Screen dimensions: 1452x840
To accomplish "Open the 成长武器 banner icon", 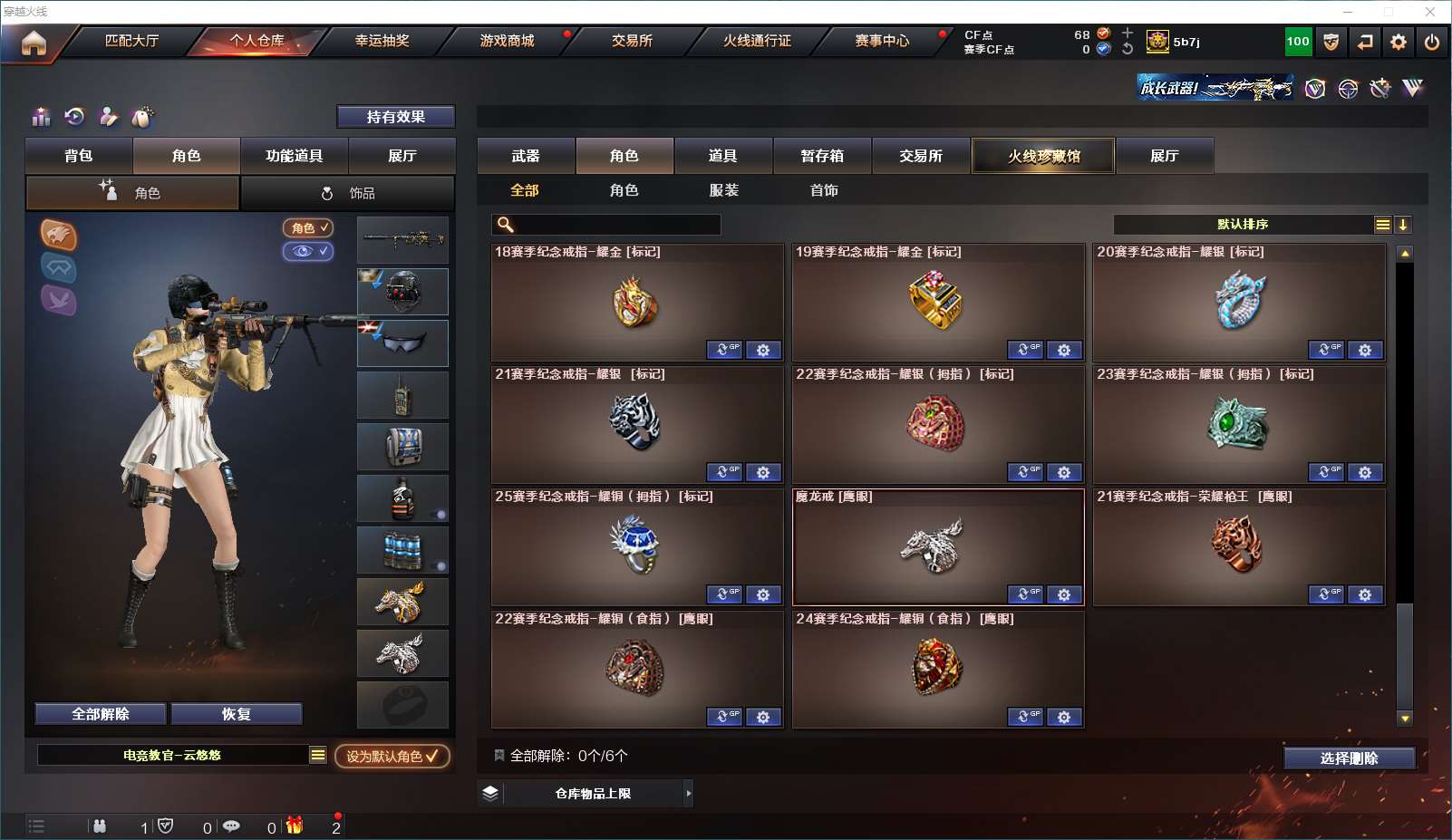I will [x=1215, y=88].
